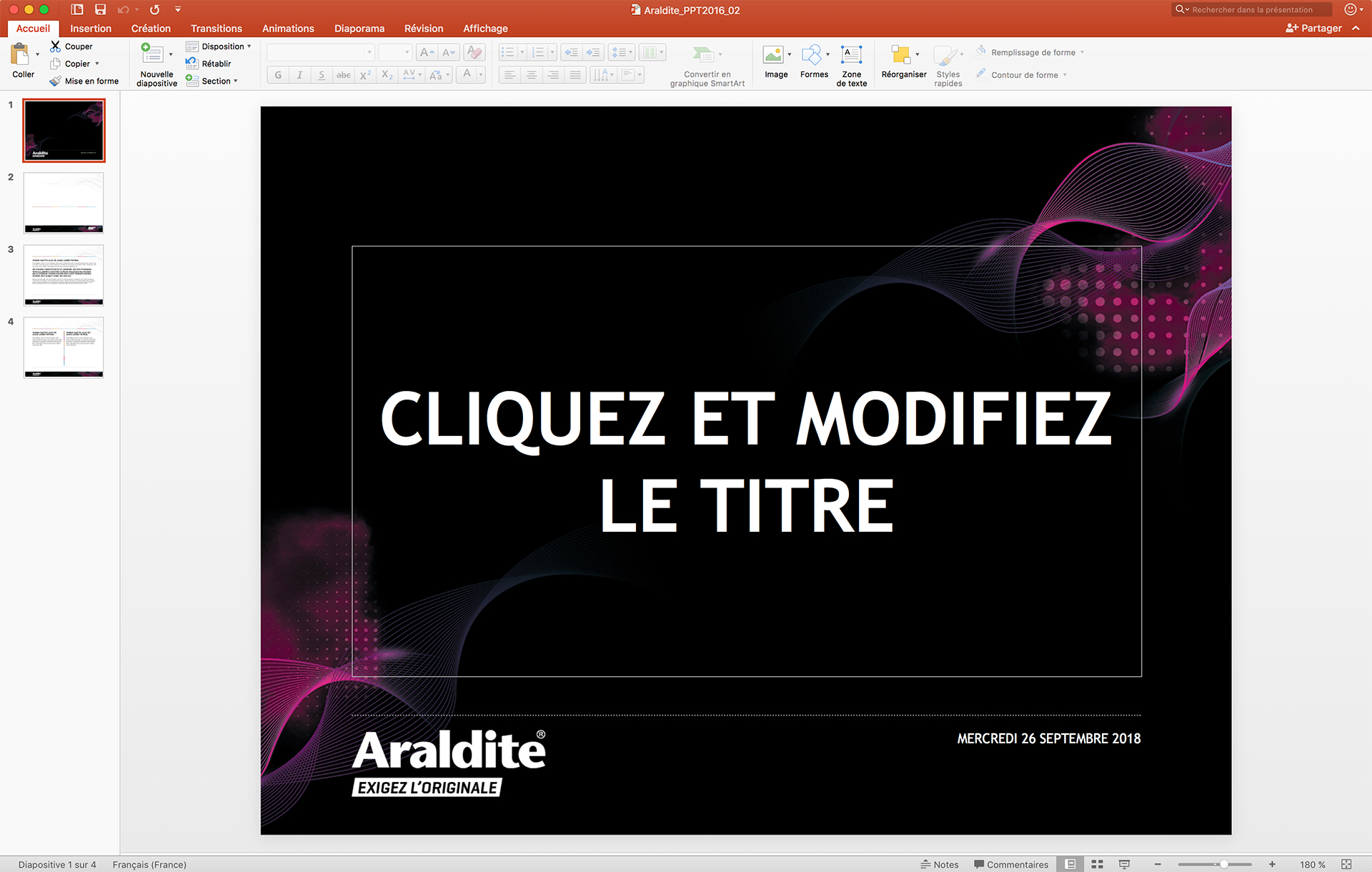Click the Partager share button
This screenshot has width=1372, height=872.
point(1313,28)
